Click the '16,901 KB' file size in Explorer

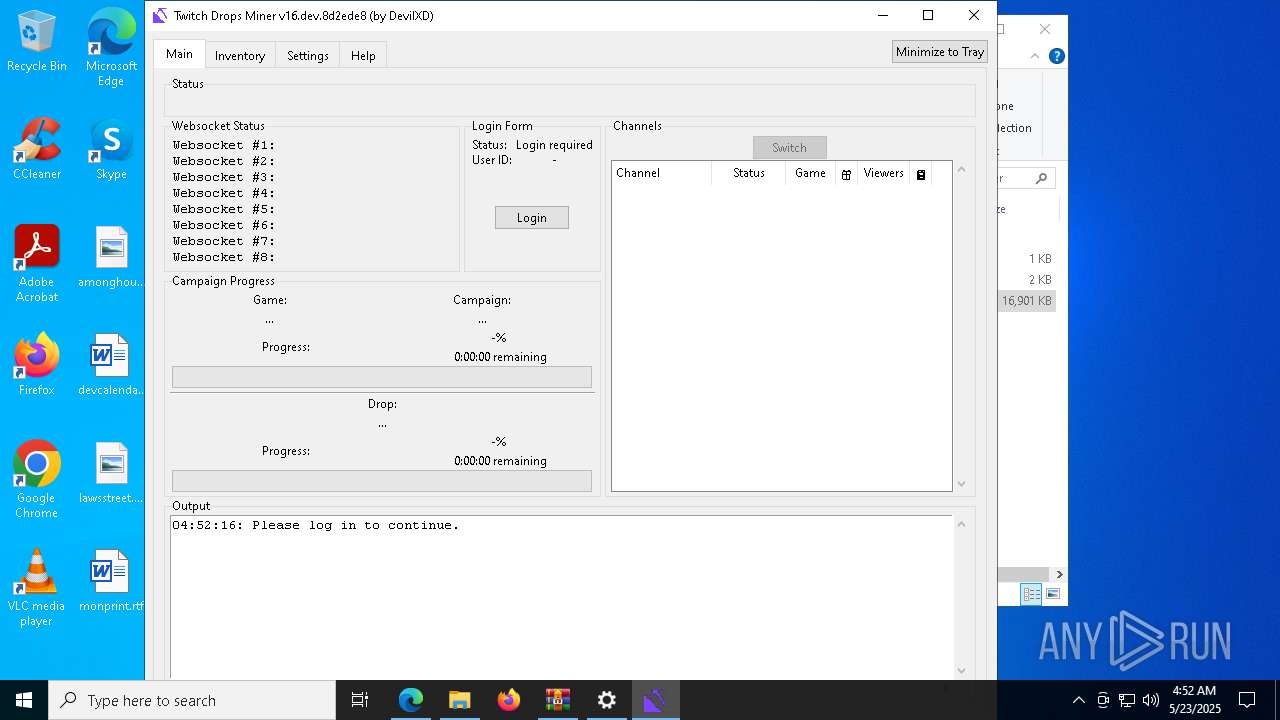1027,300
